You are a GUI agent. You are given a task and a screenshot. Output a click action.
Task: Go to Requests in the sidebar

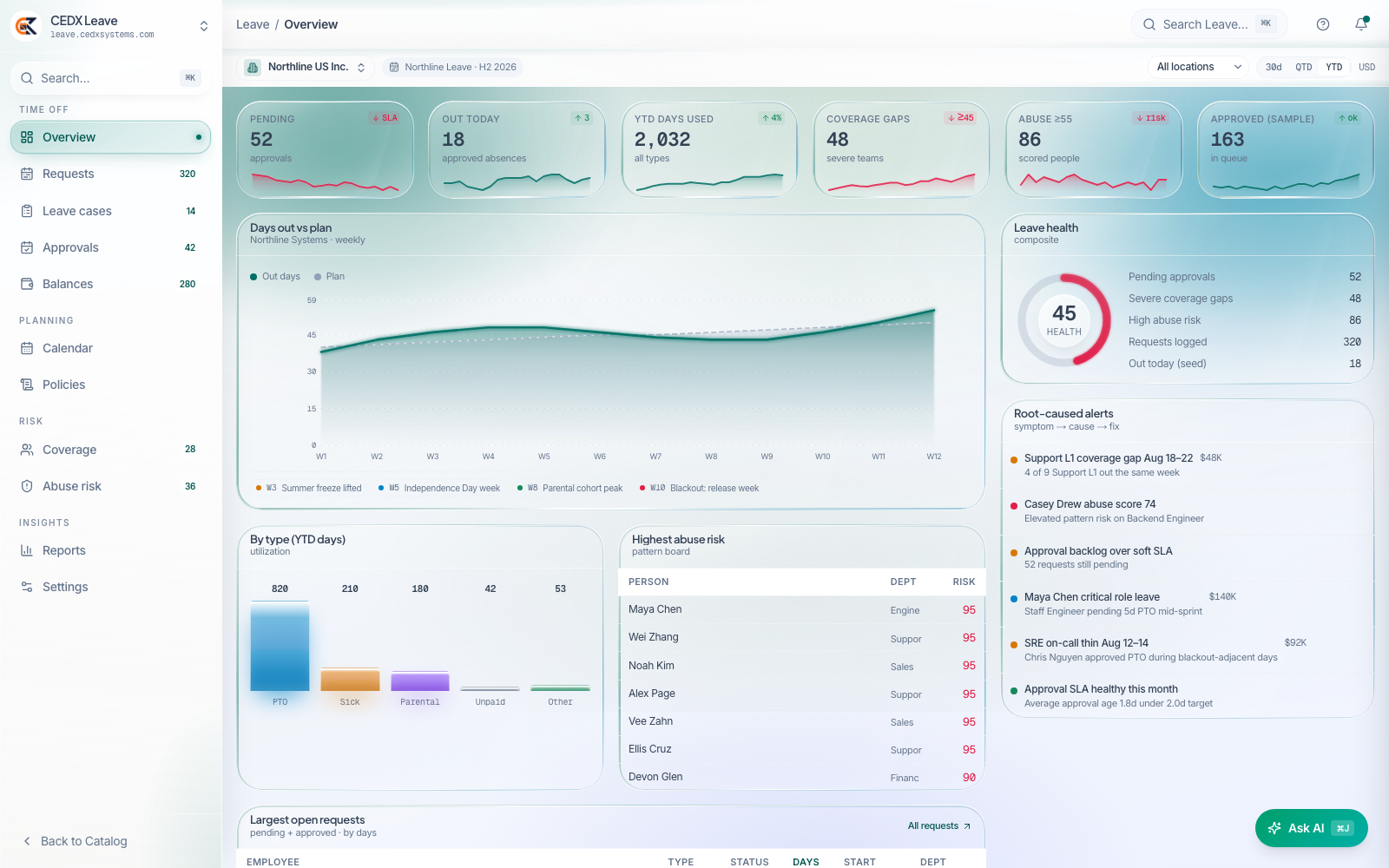110,174
